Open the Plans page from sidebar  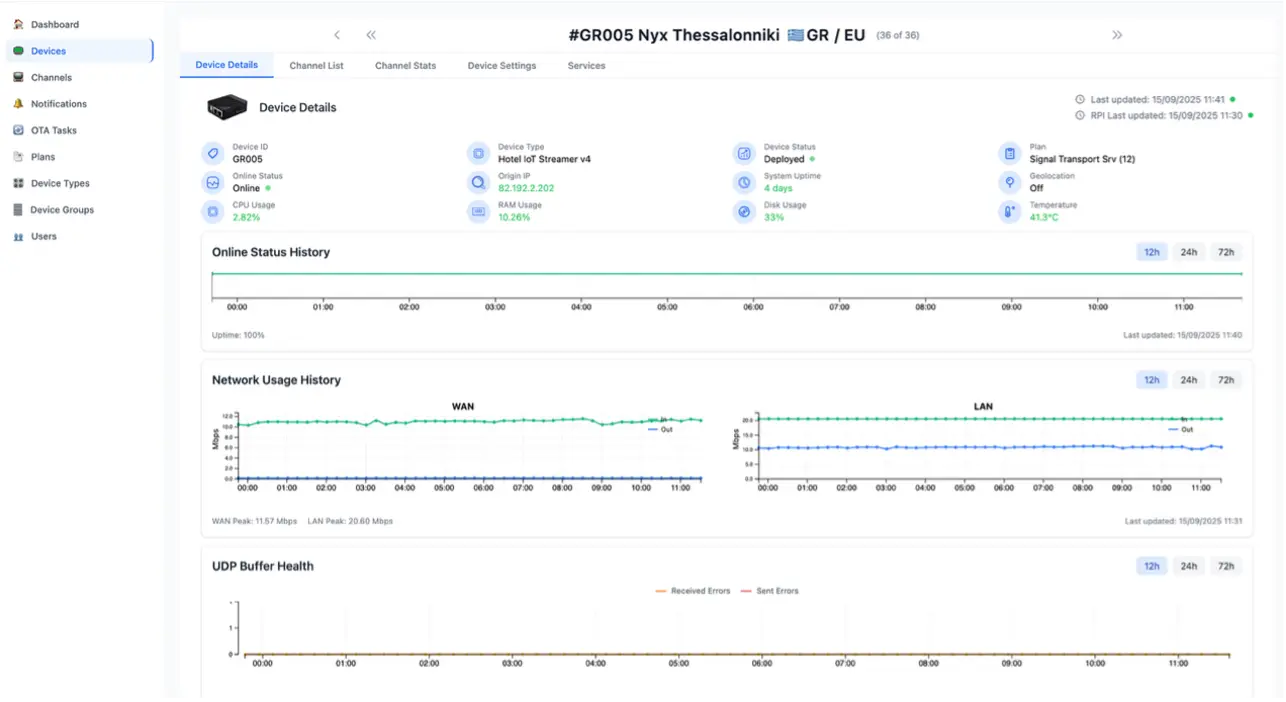click(x=43, y=157)
